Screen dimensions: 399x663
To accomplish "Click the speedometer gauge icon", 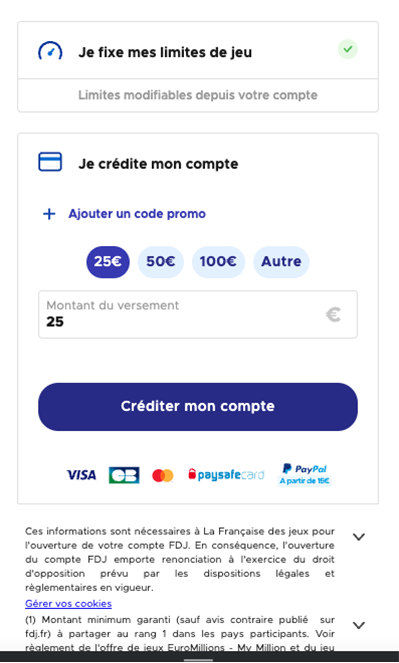I will (x=50, y=50).
